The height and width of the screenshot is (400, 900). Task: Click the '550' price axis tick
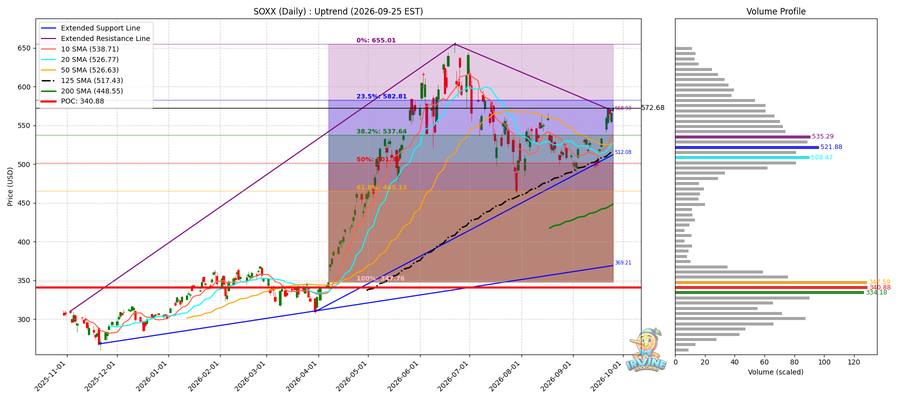(x=25, y=126)
